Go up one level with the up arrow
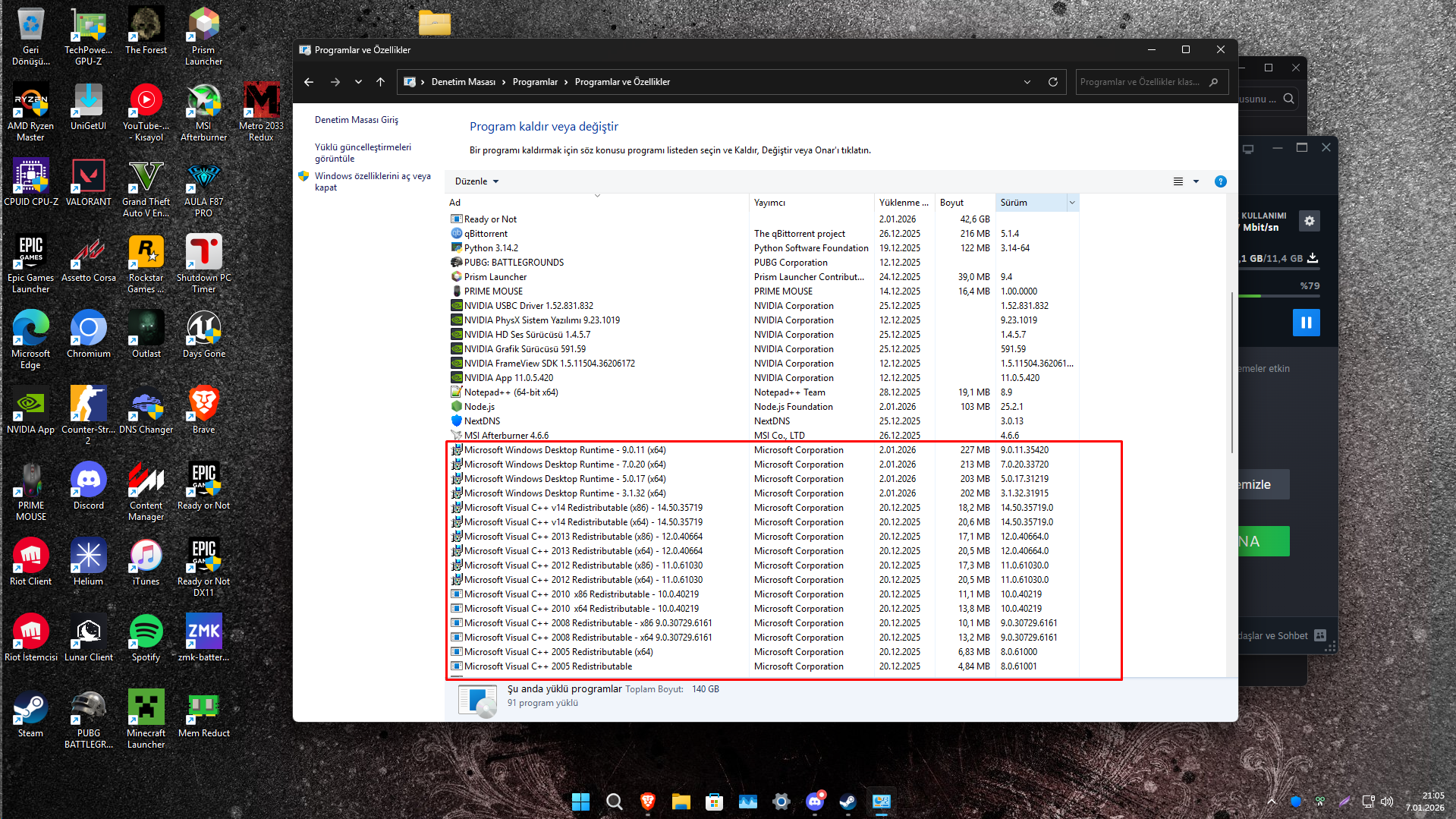 click(x=380, y=82)
